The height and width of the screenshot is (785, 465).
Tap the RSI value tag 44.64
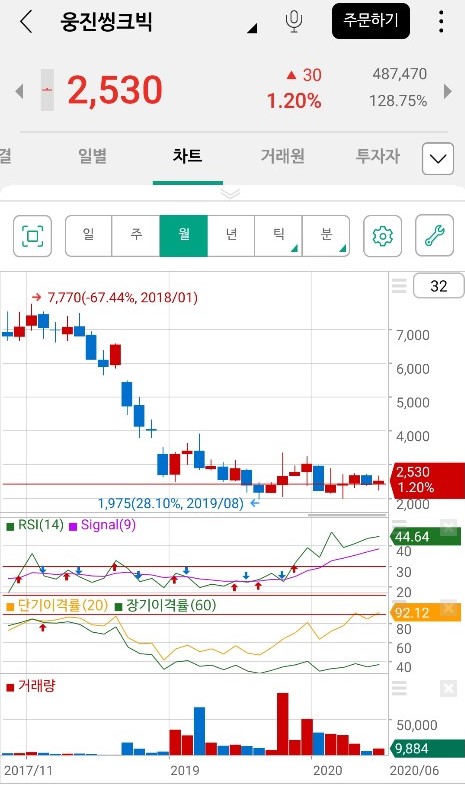[x=425, y=537]
